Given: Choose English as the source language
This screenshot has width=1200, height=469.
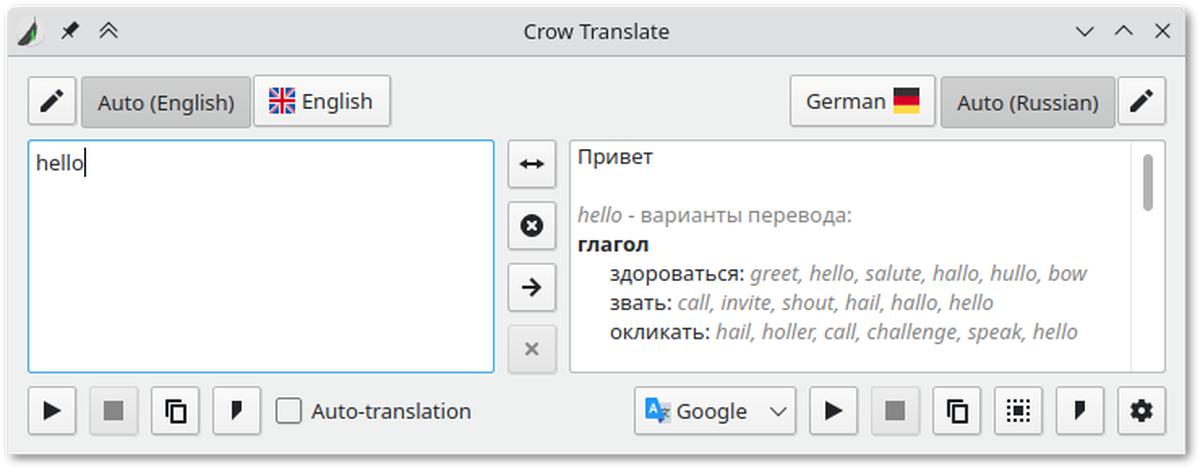Looking at the screenshot, I should (321, 101).
